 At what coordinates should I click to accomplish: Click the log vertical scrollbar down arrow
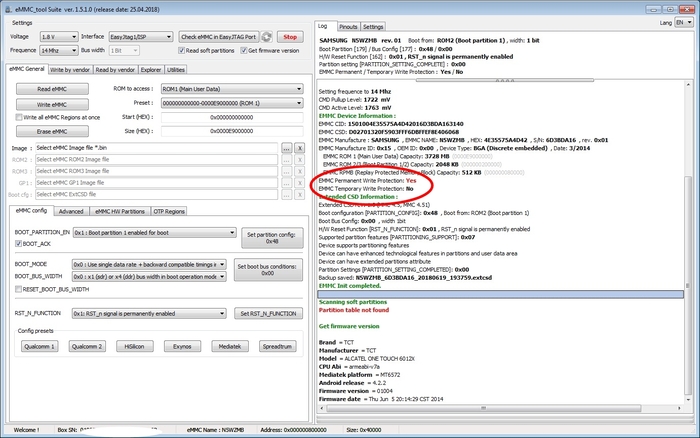pos(688,400)
